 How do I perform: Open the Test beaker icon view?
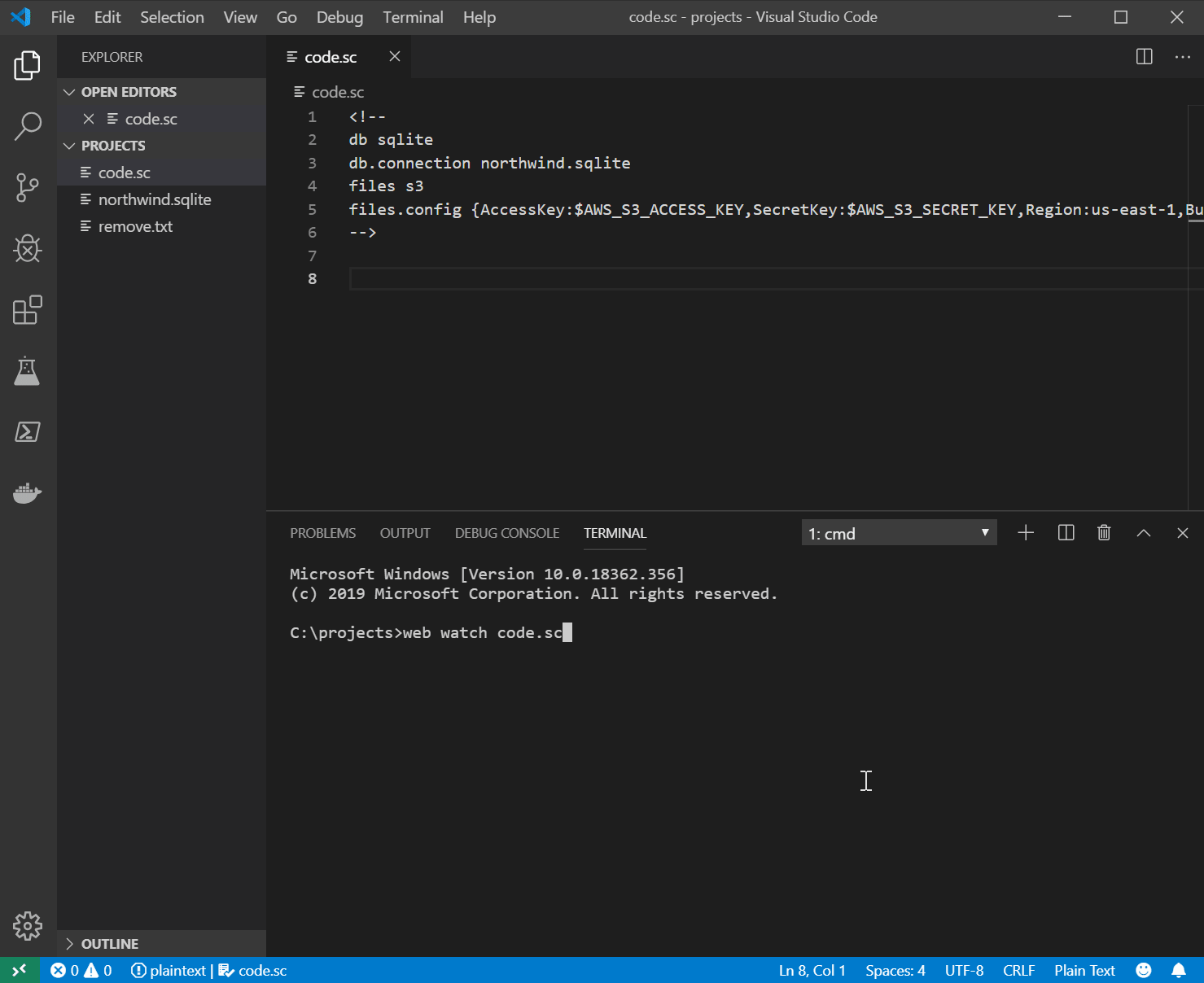[28, 371]
